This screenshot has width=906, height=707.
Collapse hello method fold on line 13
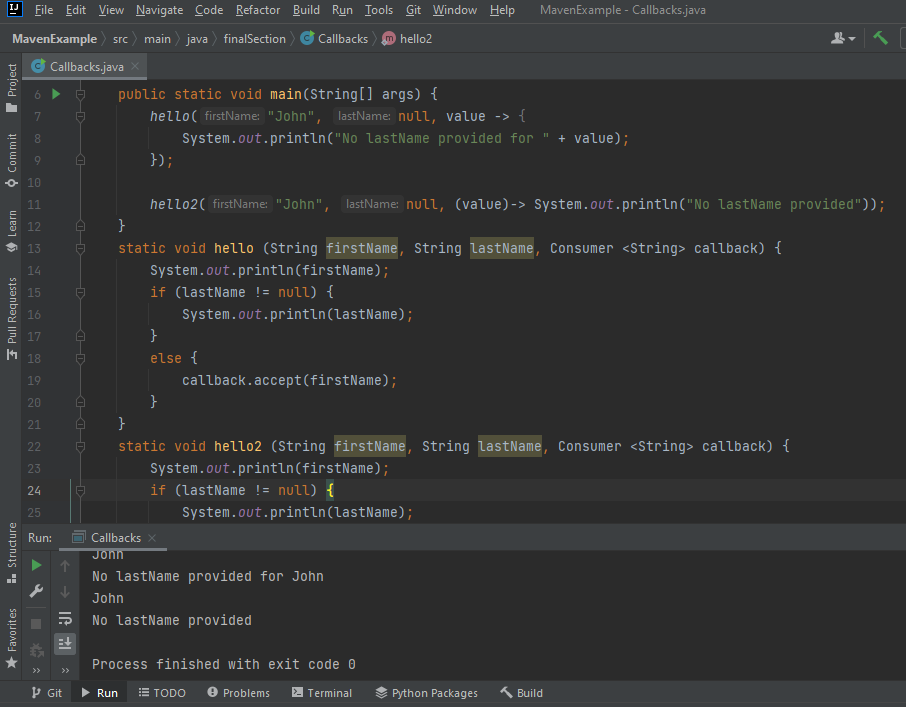coord(80,248)
